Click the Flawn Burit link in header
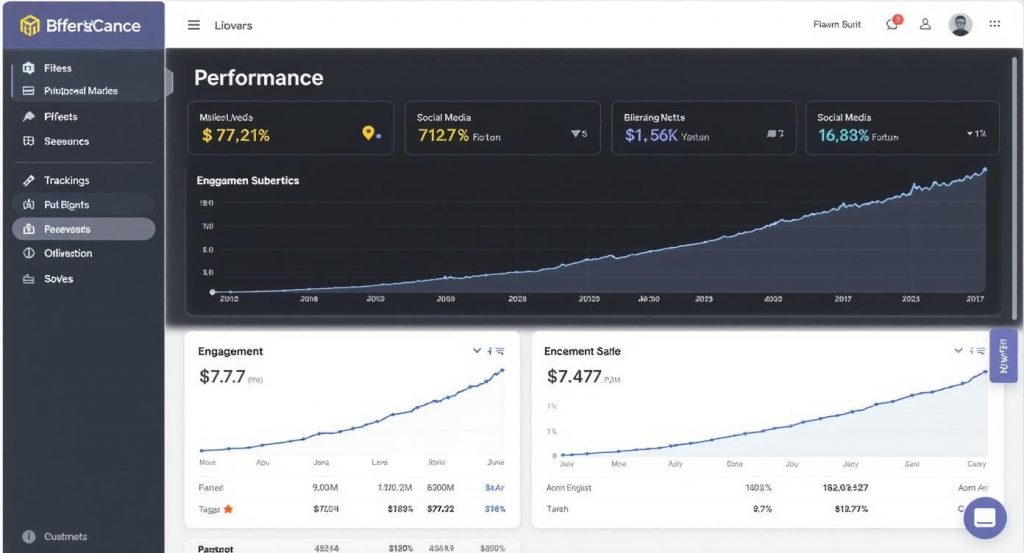 coord(837,25)
